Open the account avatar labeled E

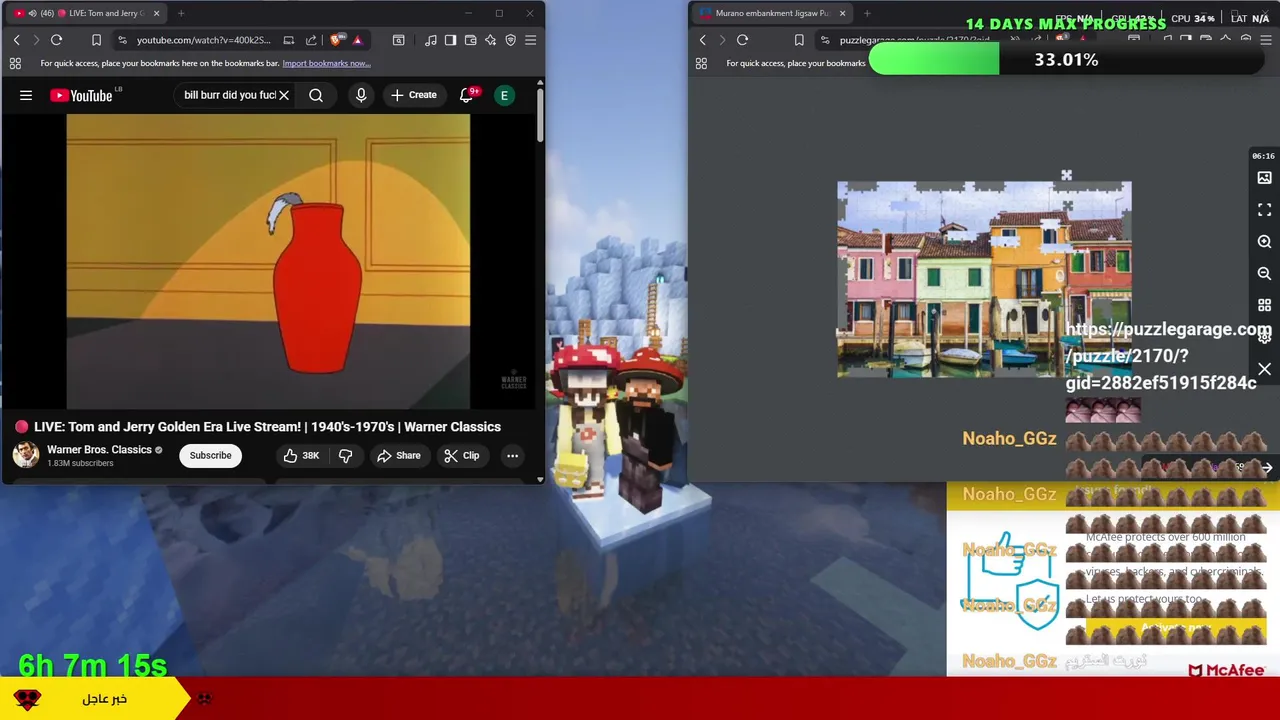click(505, 95)
